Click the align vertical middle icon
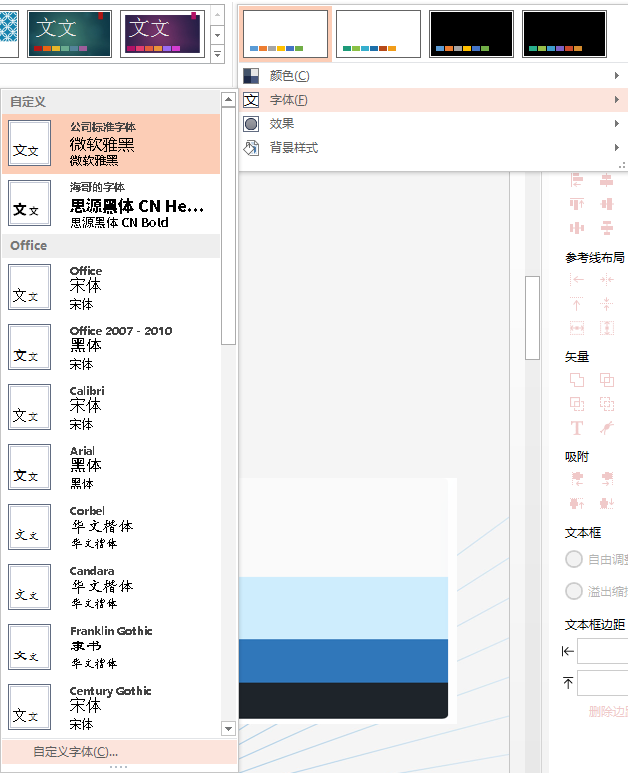The width and height of the screenshot is (628, 773). 607,204
